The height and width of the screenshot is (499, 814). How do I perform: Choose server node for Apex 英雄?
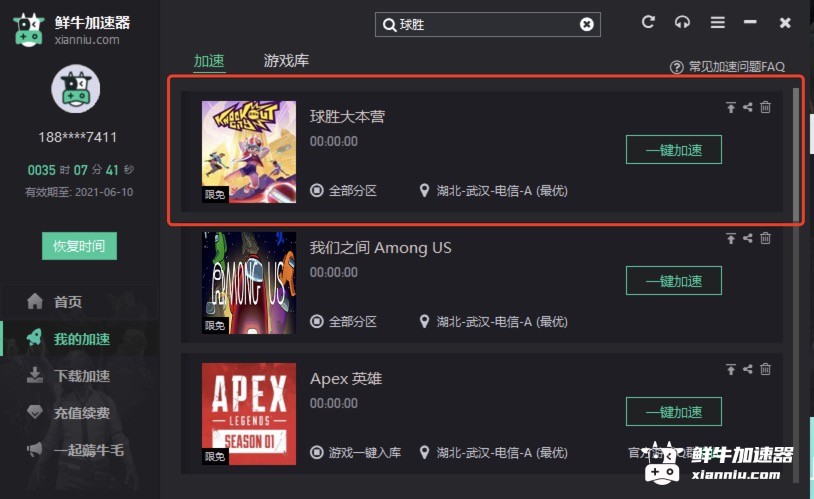click(x=494, y=452)
